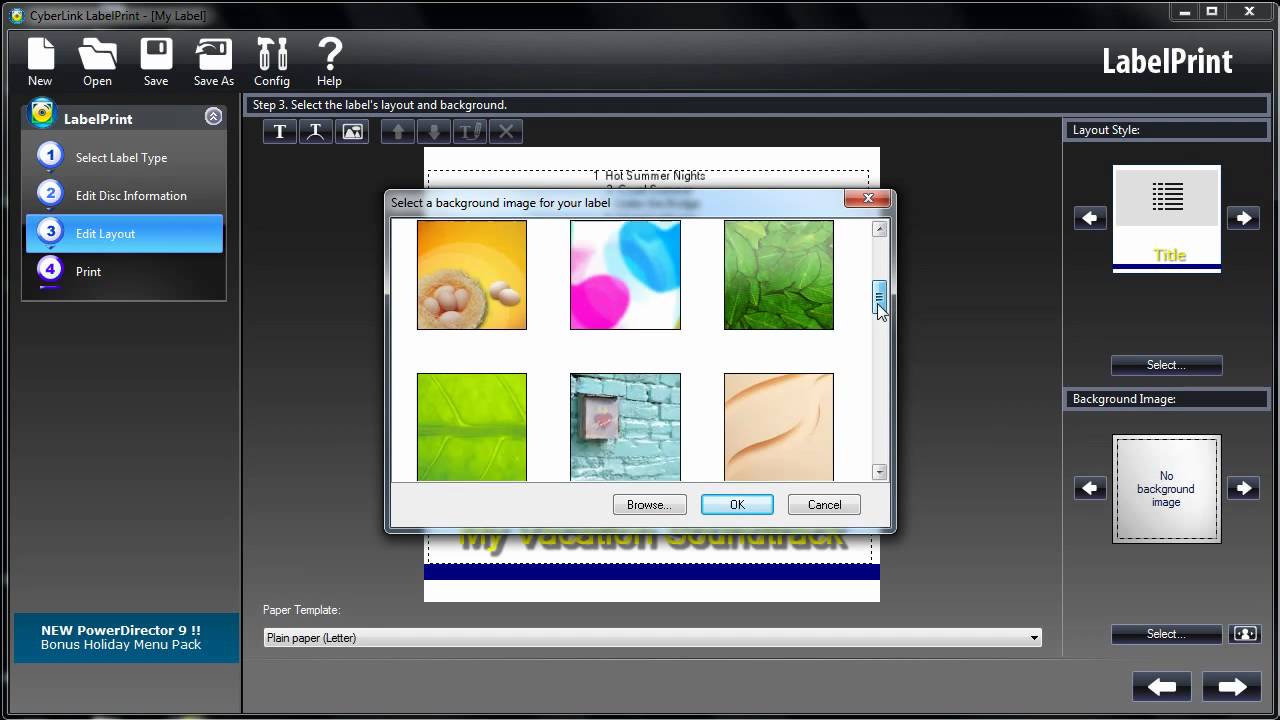Collapse the LabelPrint sidebar panel
Viewport: 1280px width, 720px height.
pyautogui.click(x=213, y=117)
